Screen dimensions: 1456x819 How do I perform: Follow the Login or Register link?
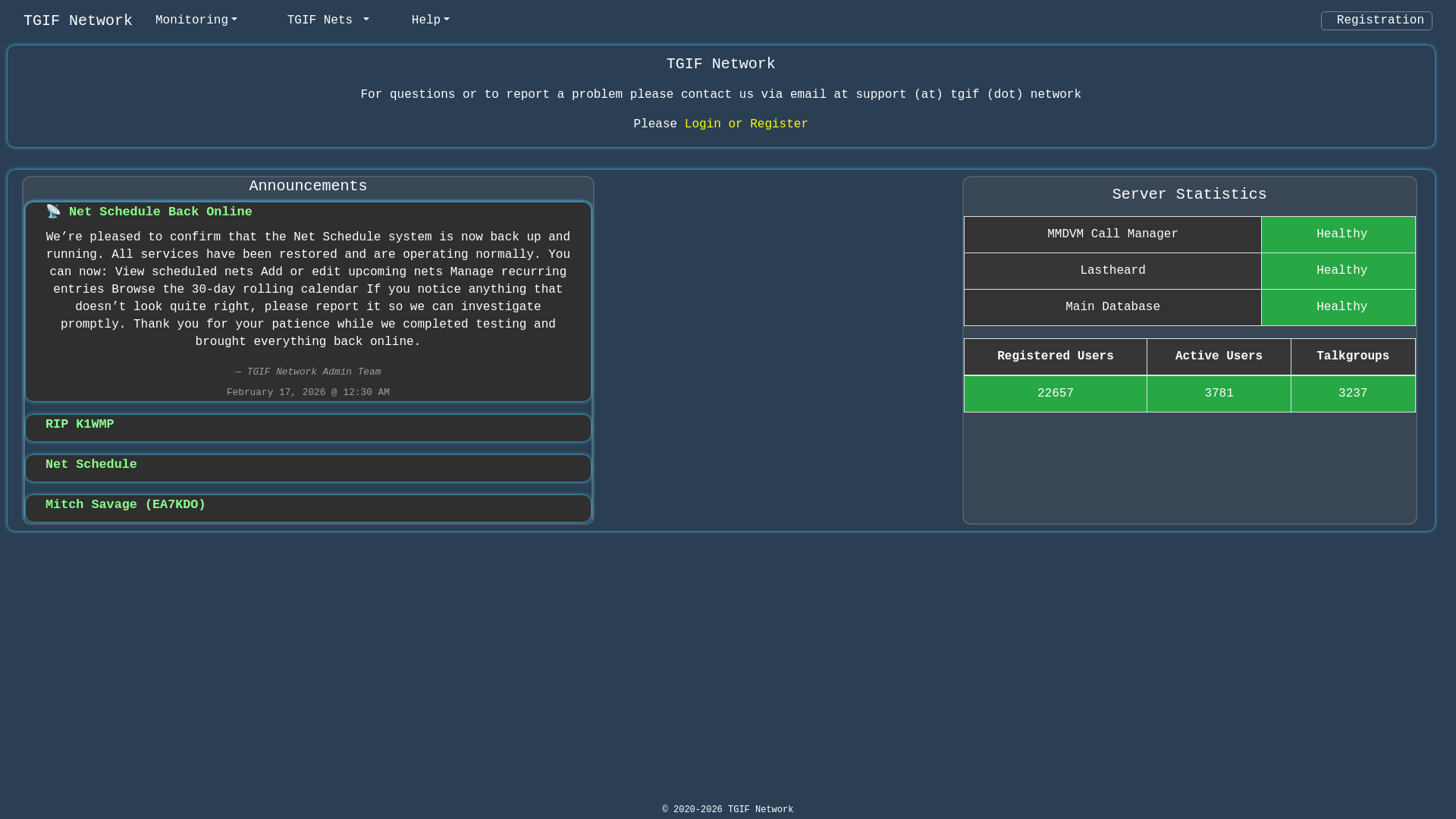[746, 124]
